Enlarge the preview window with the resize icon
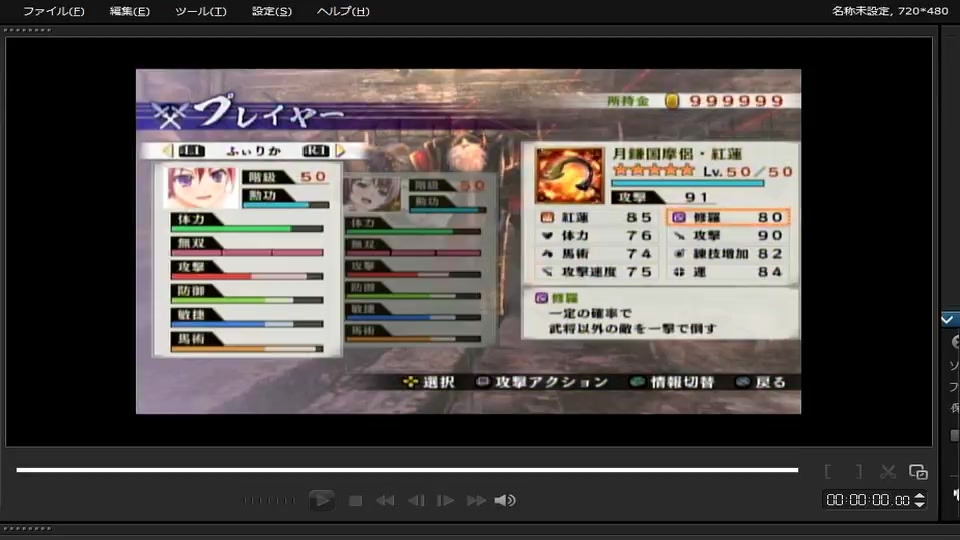The height and width of the screenshot is (540, 960). [918, 471]
